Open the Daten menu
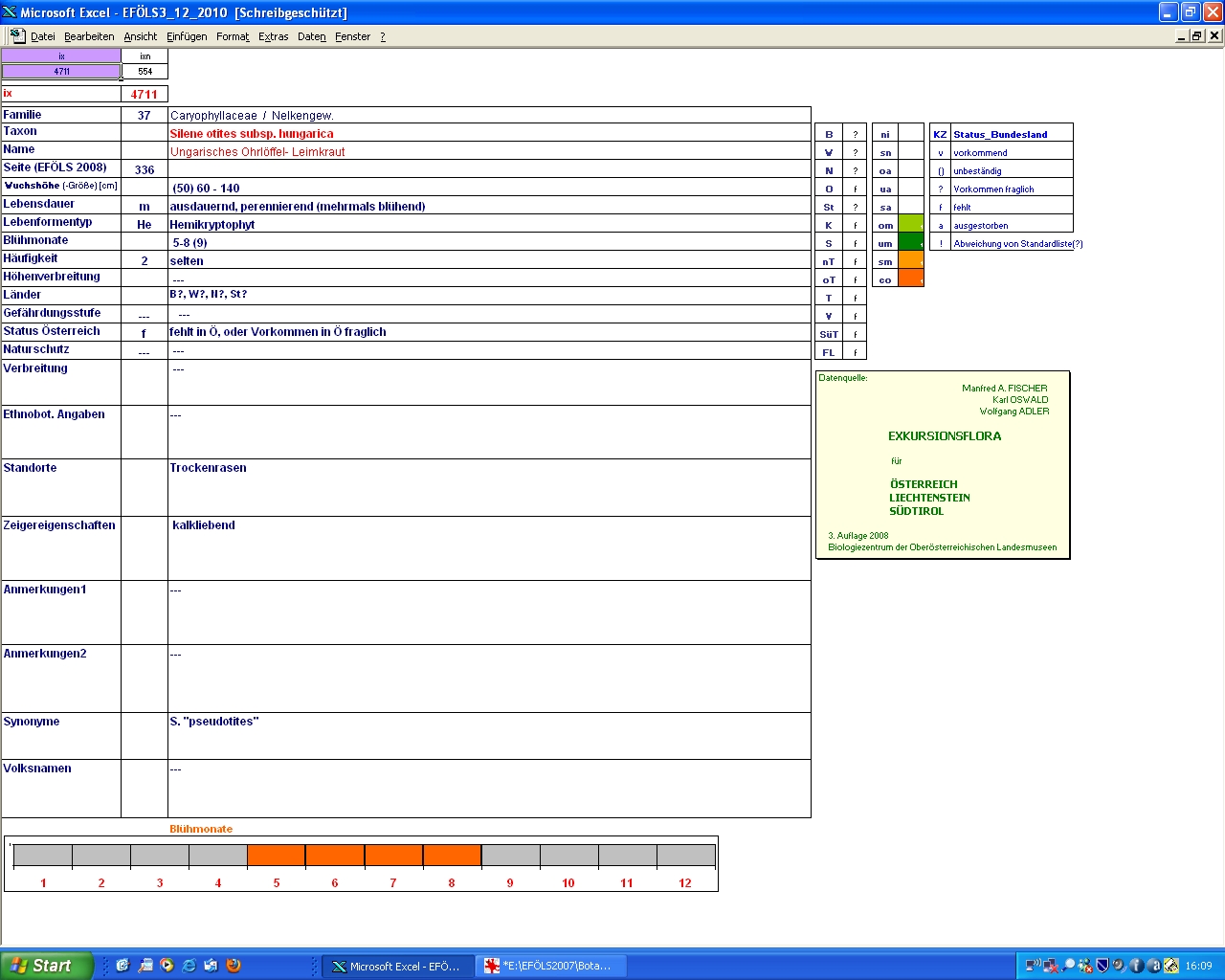The height and width of the screenshot is (980, 1225). coord(311,36)
